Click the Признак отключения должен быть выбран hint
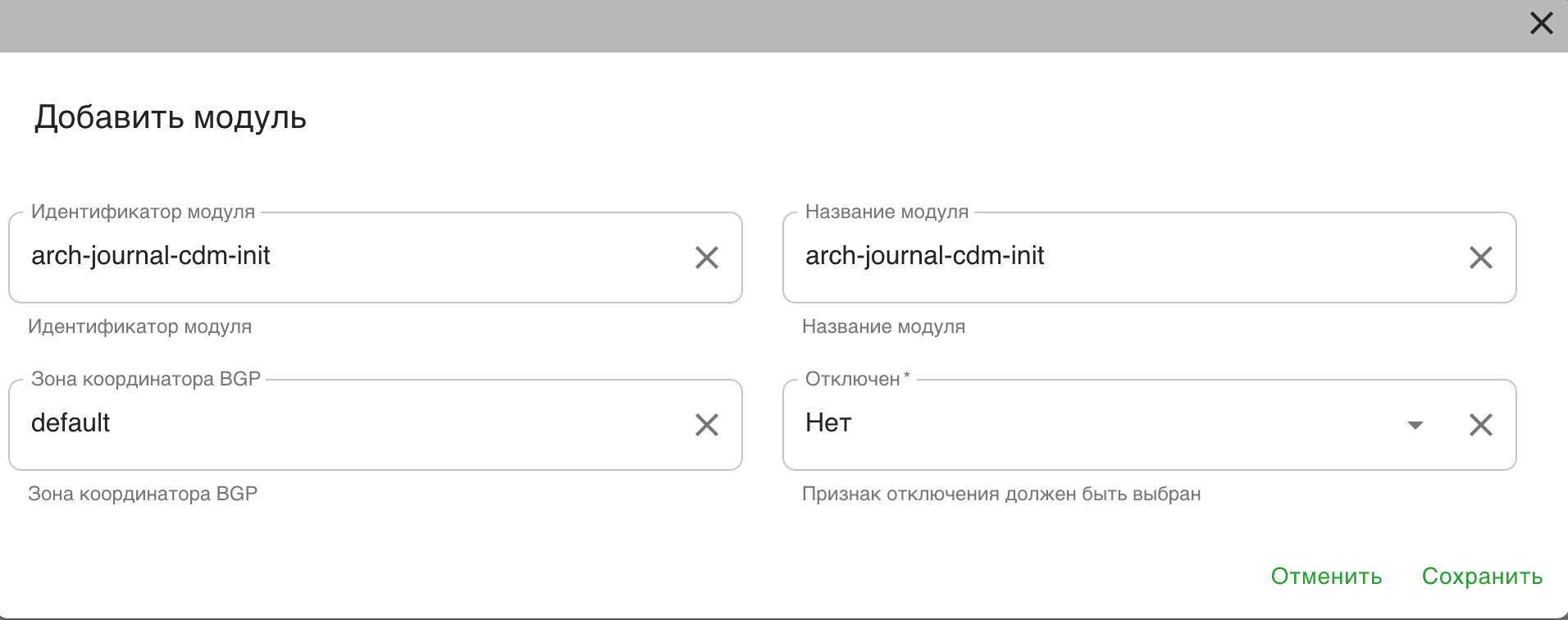The height and width of the screenshot is (620, 1568). click(x=1001, y=494)
